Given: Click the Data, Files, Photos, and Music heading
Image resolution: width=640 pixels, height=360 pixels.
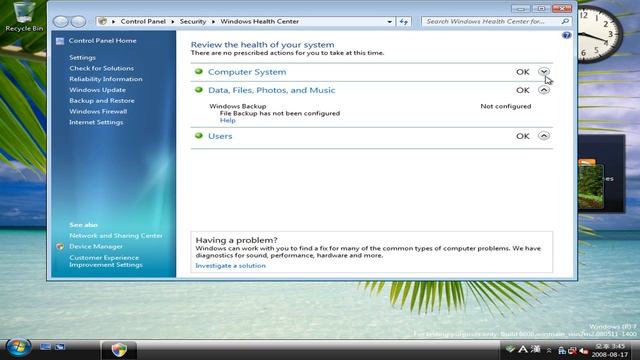Looking at the screenshot, I should click(x=271, y=90).
